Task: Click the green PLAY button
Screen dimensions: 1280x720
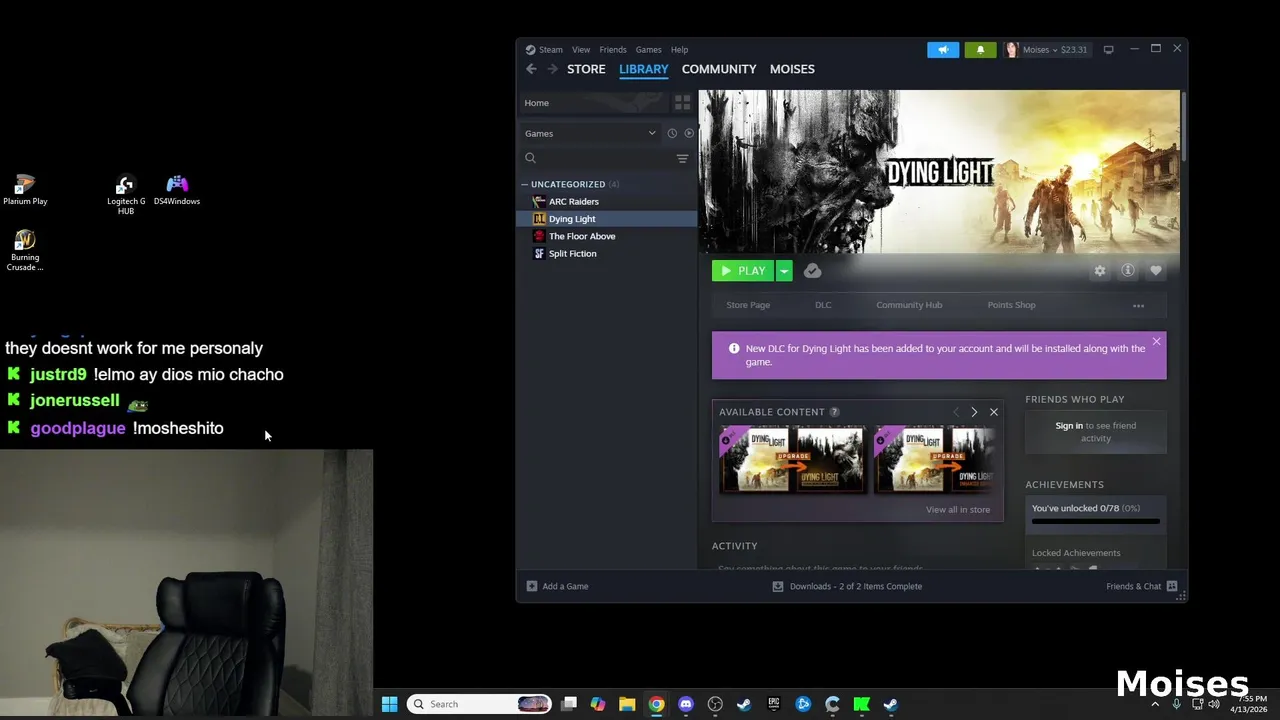Action: [743, 271]
